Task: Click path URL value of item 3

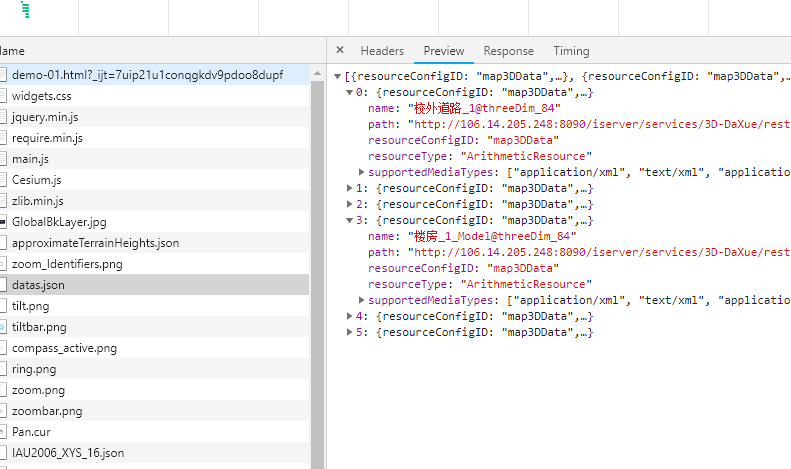Action: click(599, 252)
